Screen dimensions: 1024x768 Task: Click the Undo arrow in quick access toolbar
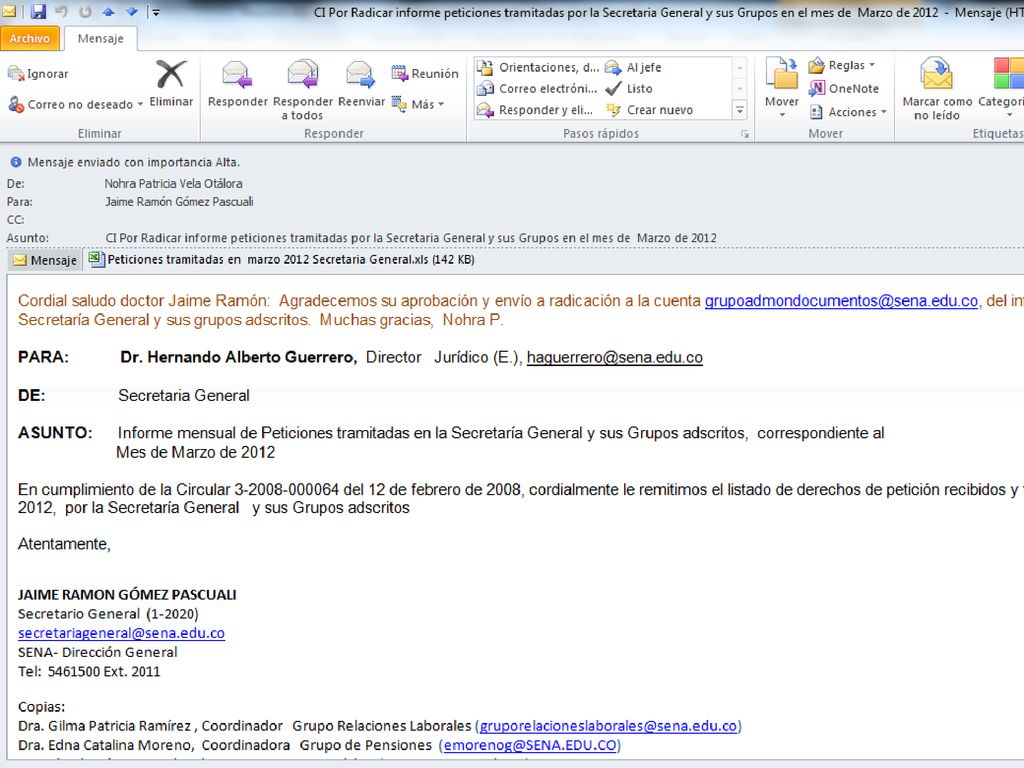tap(61, 11)
